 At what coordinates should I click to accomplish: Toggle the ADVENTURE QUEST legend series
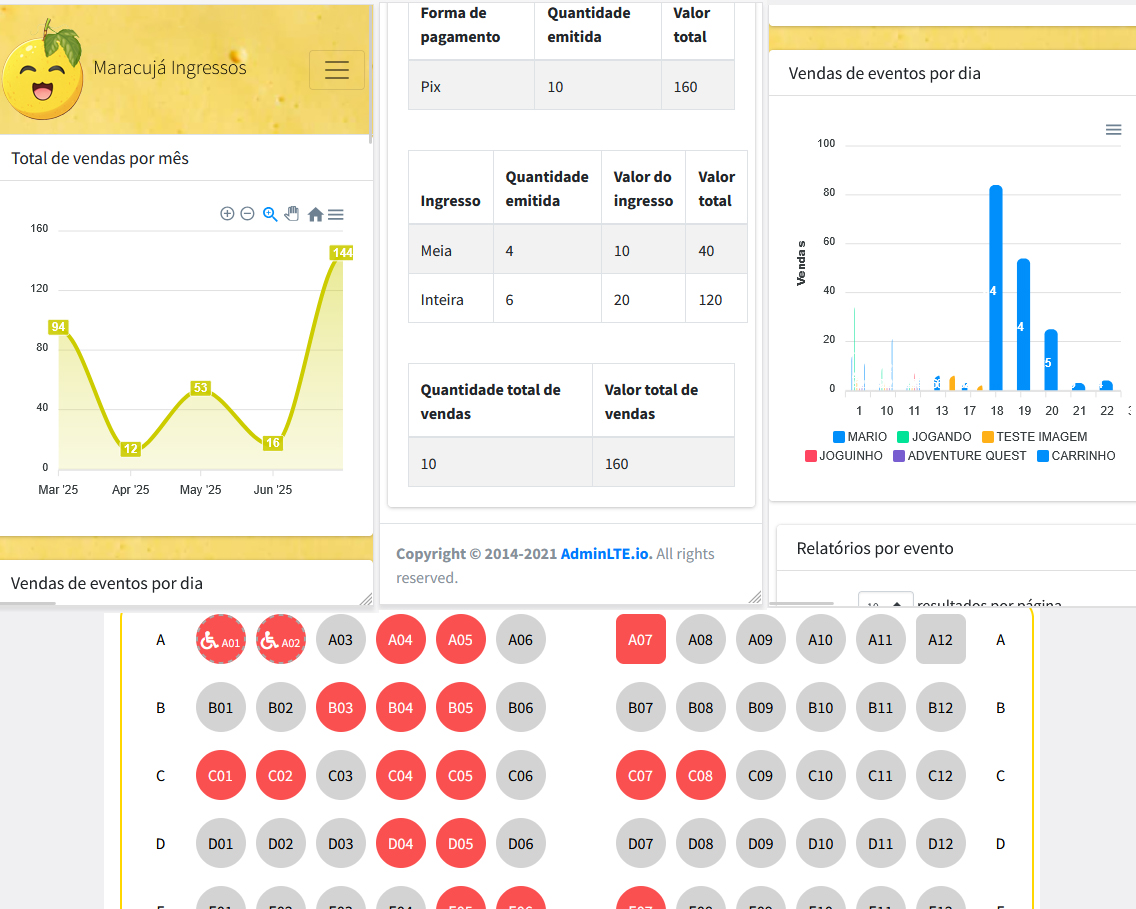click(958, 456)
